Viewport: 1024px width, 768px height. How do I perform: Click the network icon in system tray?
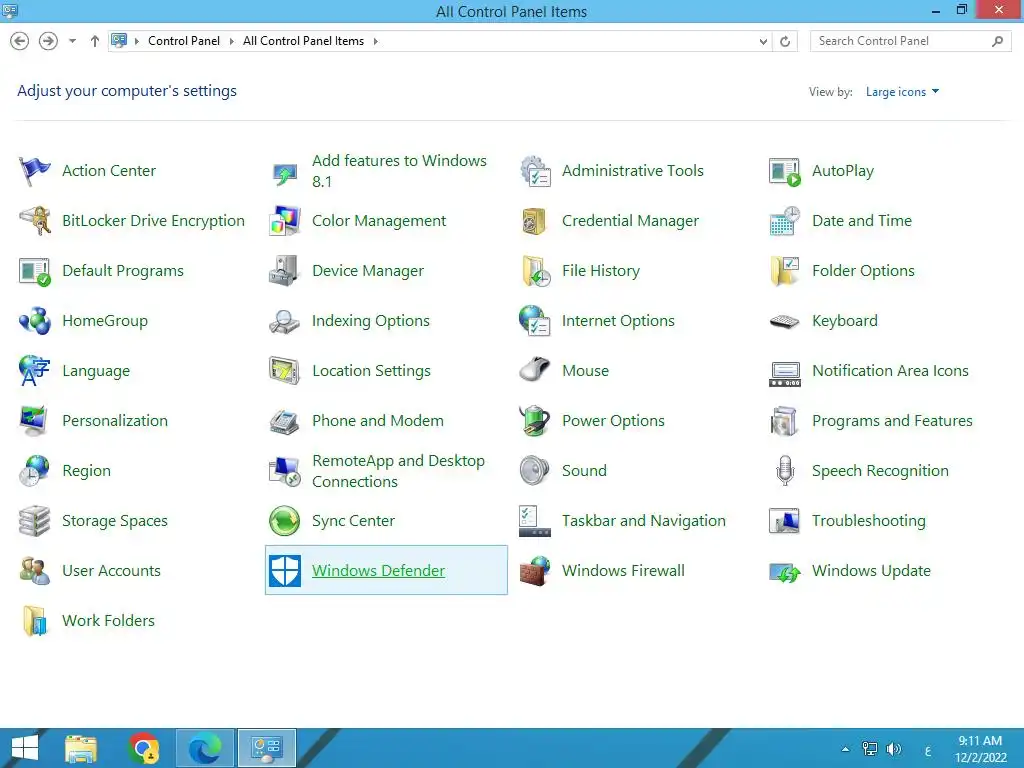click(x=870, y=749)
